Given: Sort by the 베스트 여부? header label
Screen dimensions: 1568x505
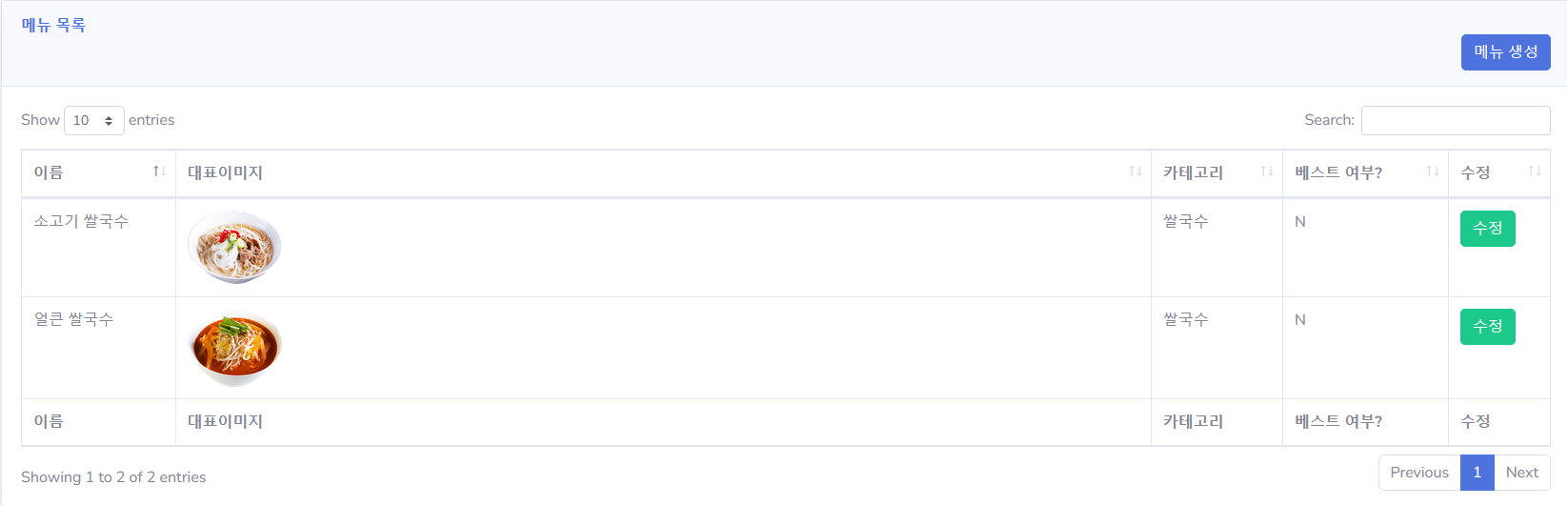Looking at the screenshot, I should (x=1338, y=172).
